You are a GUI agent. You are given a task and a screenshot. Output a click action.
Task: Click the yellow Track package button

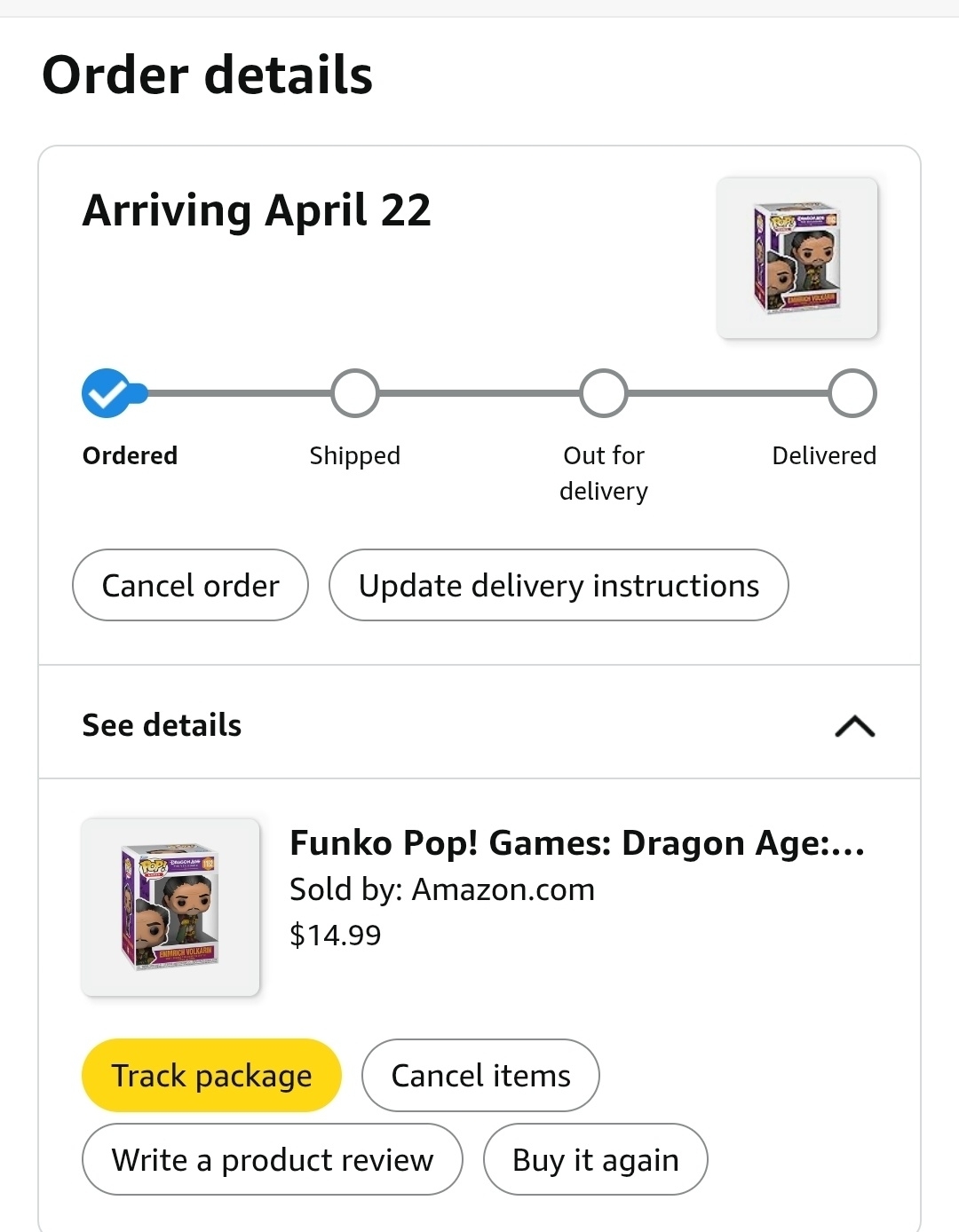pos(211,1076)
